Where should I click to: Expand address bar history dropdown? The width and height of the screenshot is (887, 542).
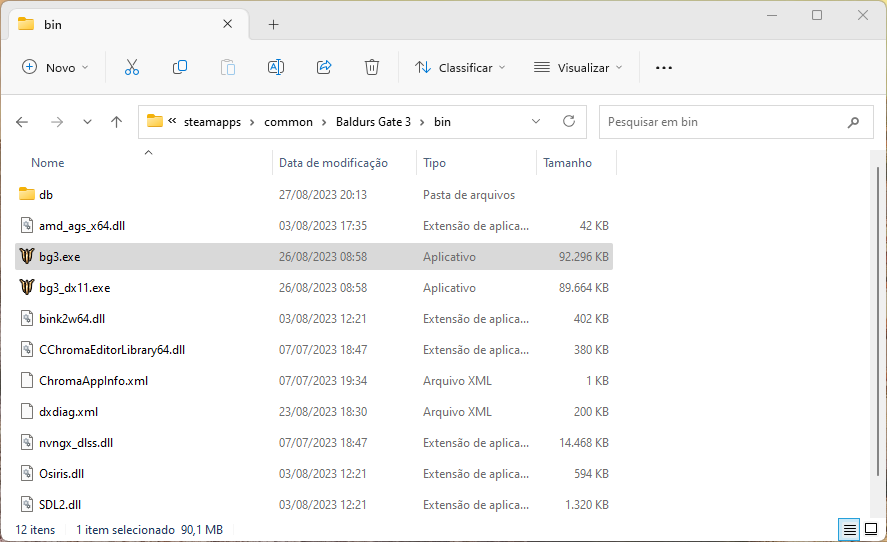click(x=536, y=121)
